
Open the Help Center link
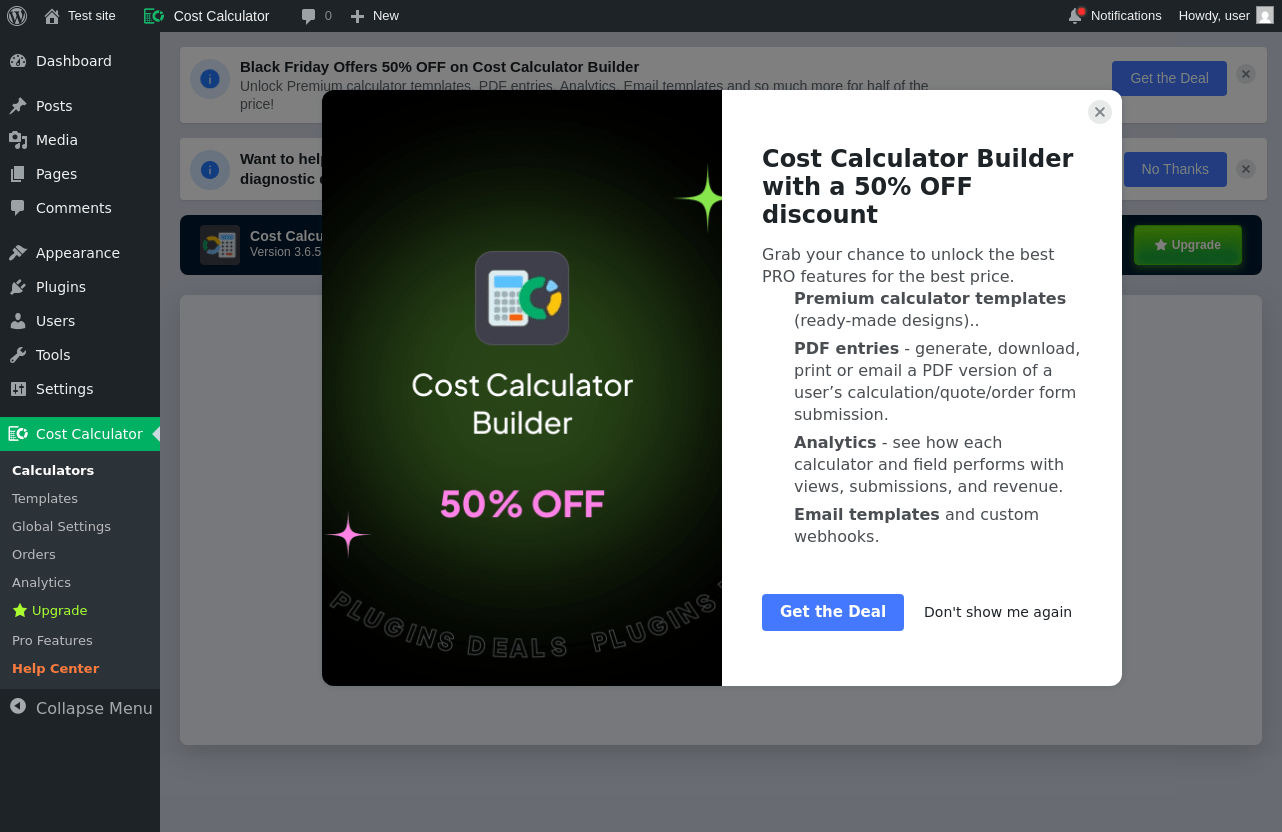[55, 669]
